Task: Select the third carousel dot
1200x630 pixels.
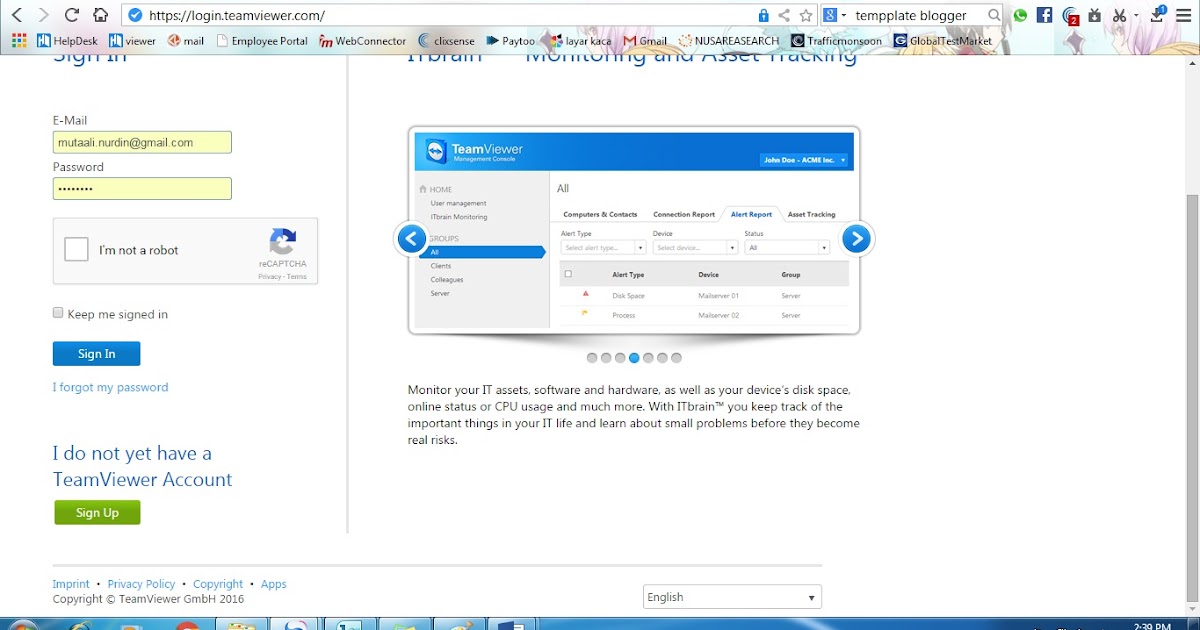Action: tap(620, 357)
